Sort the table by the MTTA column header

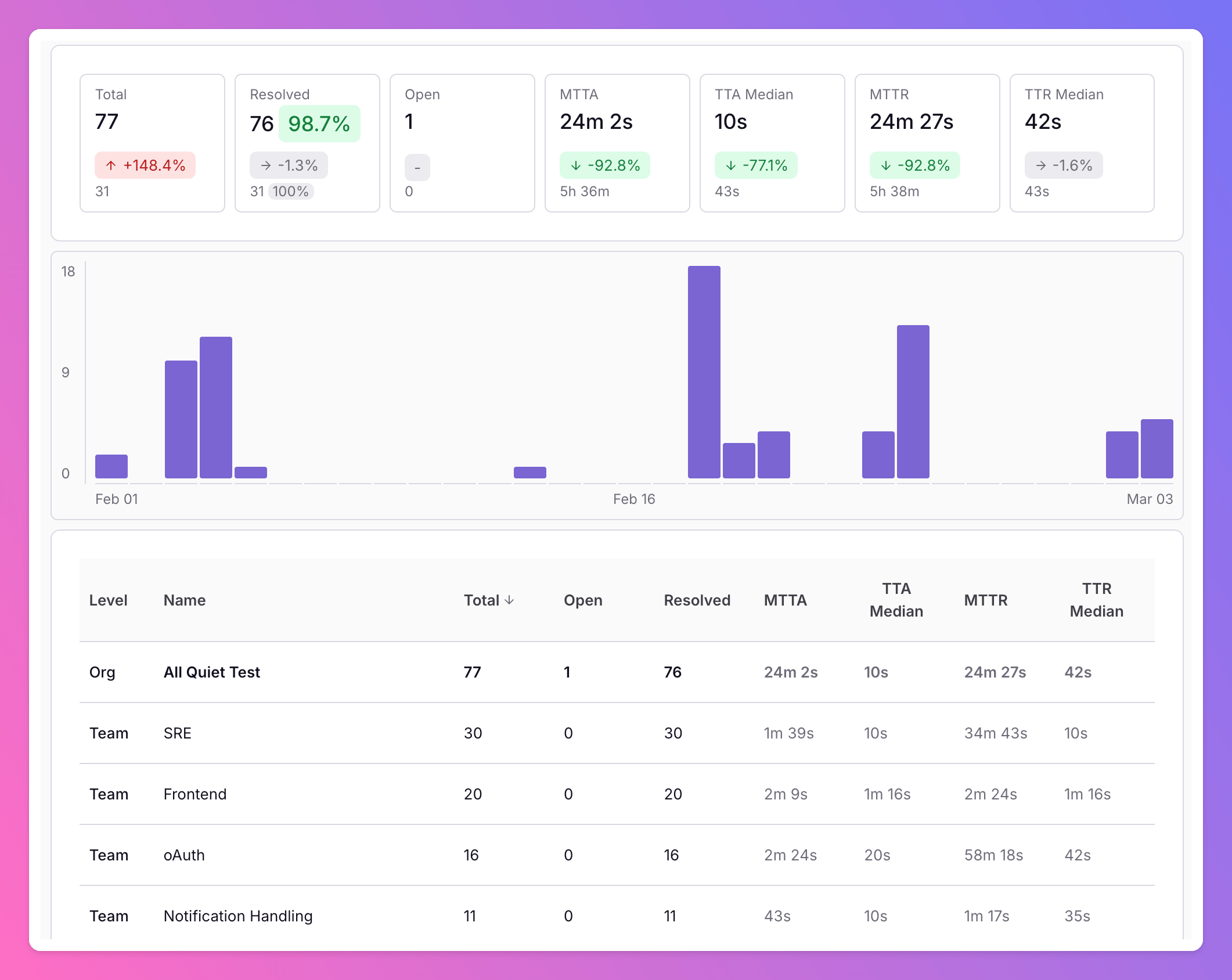[x=786, y=600]
